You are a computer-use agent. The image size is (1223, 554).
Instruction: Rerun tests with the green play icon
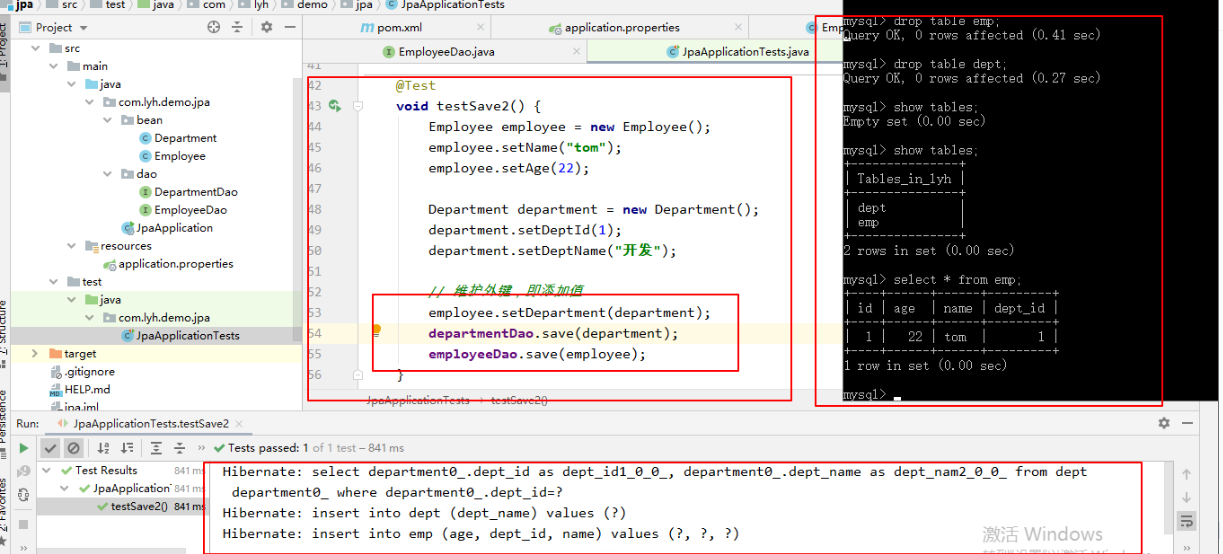22,448
